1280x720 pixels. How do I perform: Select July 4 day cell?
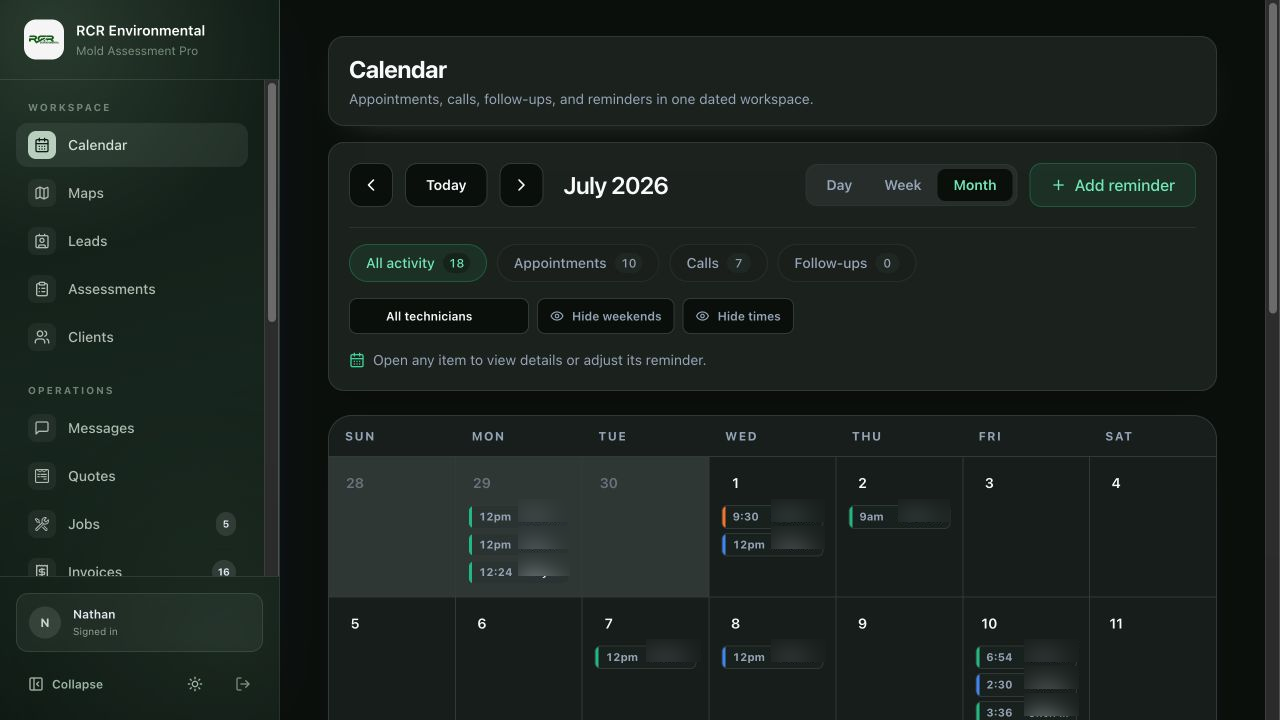[x=1153, y=527]
